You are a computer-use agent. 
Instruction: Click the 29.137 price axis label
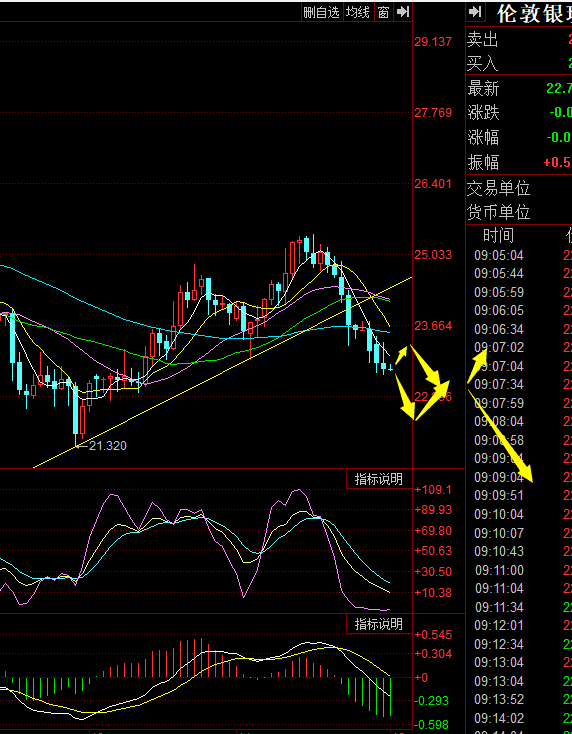tap(433, 42)
